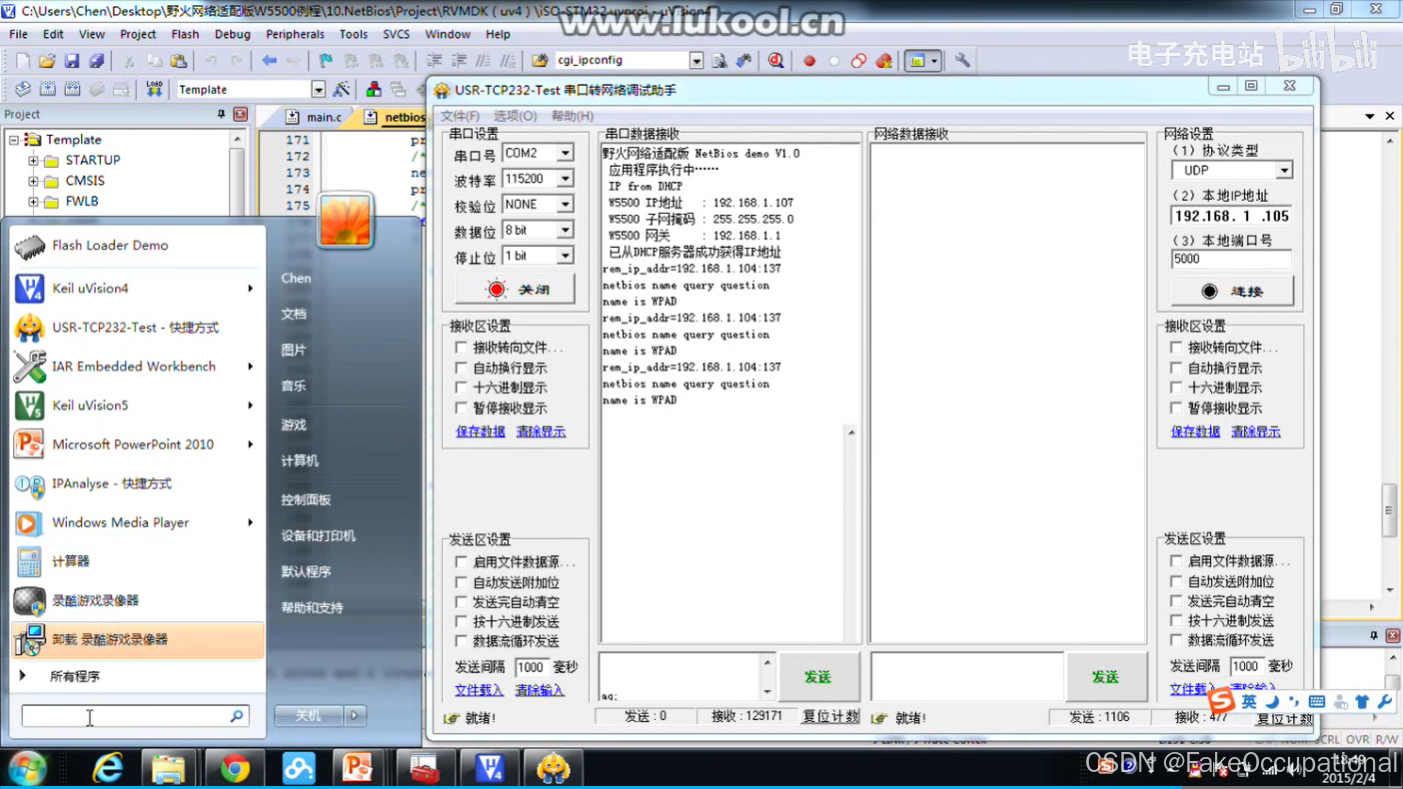
Task: Click the 保存数据 save data link
Action: tap(478, 431)
